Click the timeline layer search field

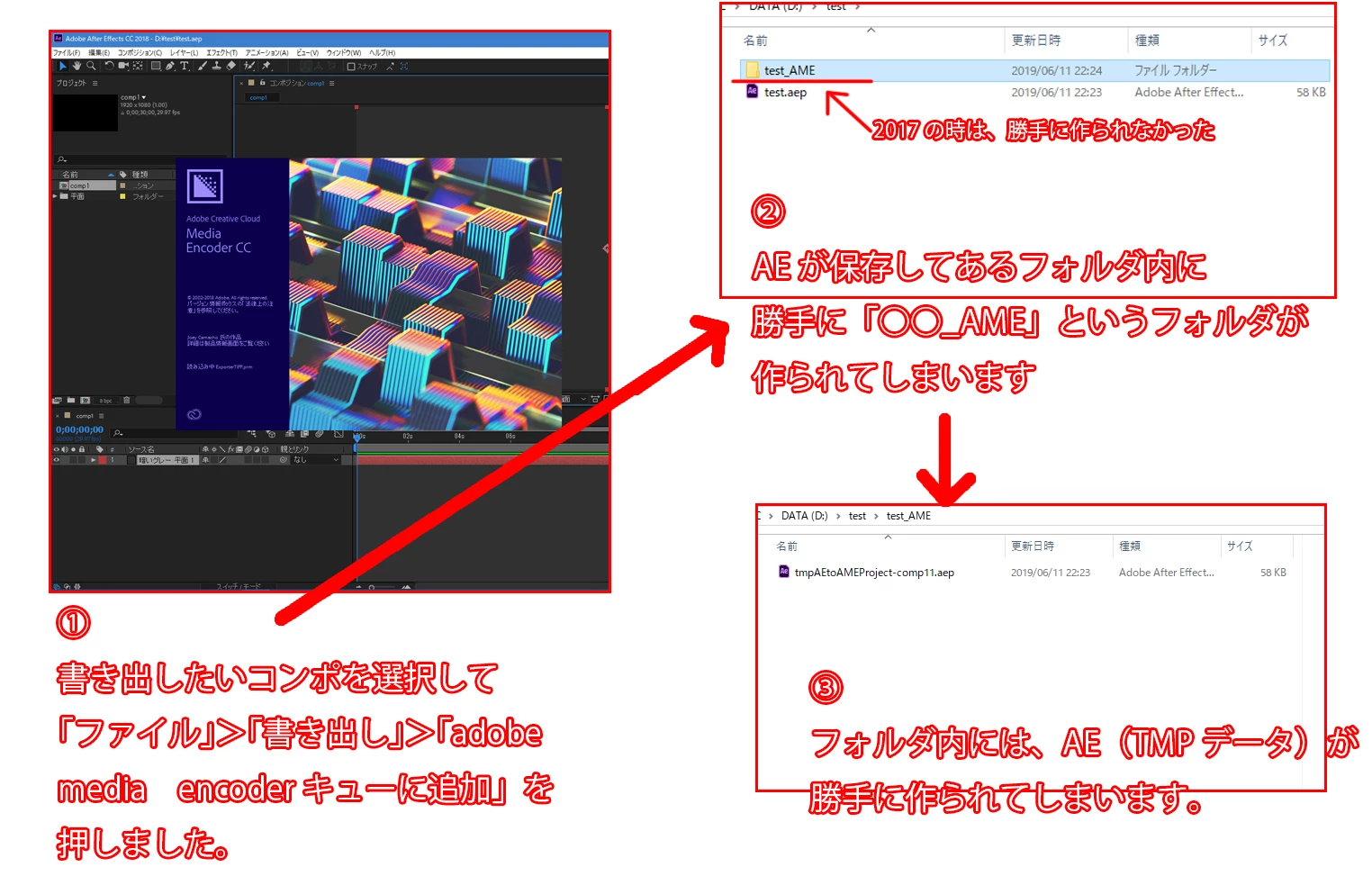[175, 433]
